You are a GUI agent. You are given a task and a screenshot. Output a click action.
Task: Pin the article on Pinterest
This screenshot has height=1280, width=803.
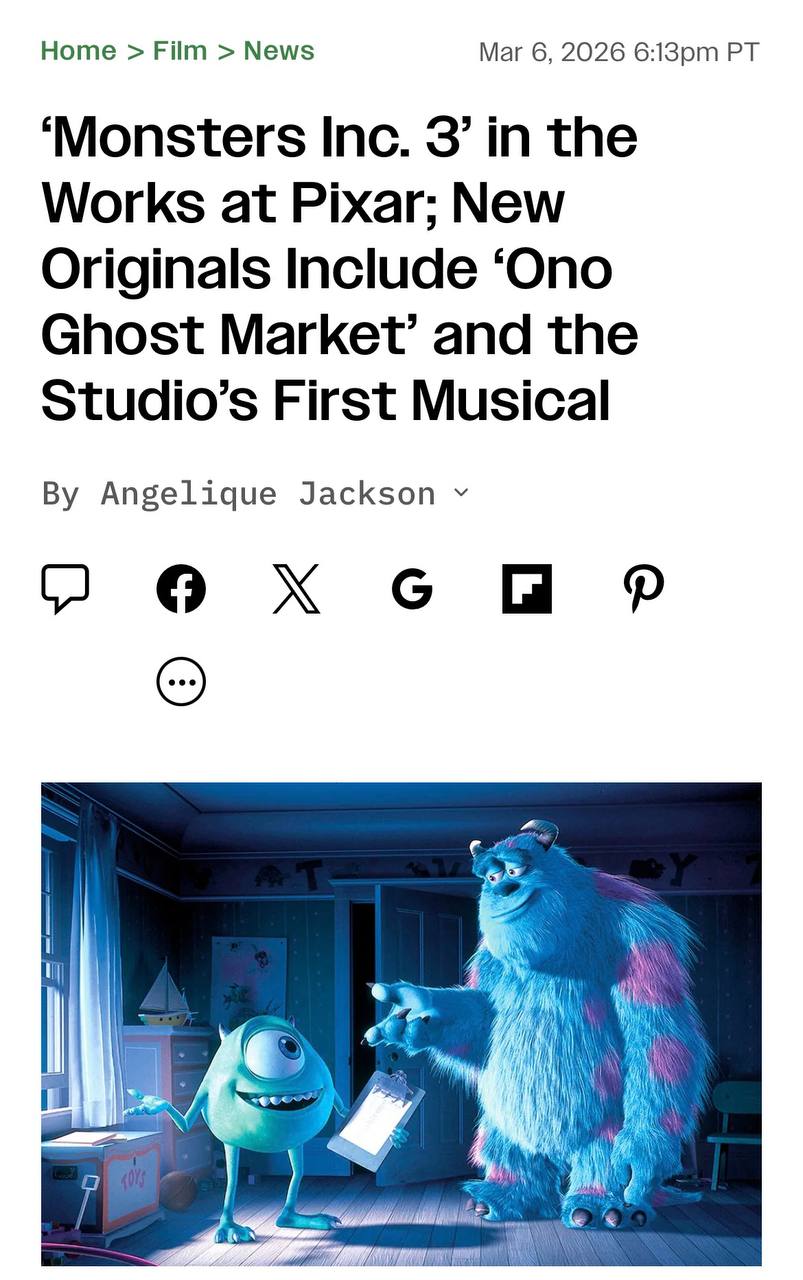point(642,589)
